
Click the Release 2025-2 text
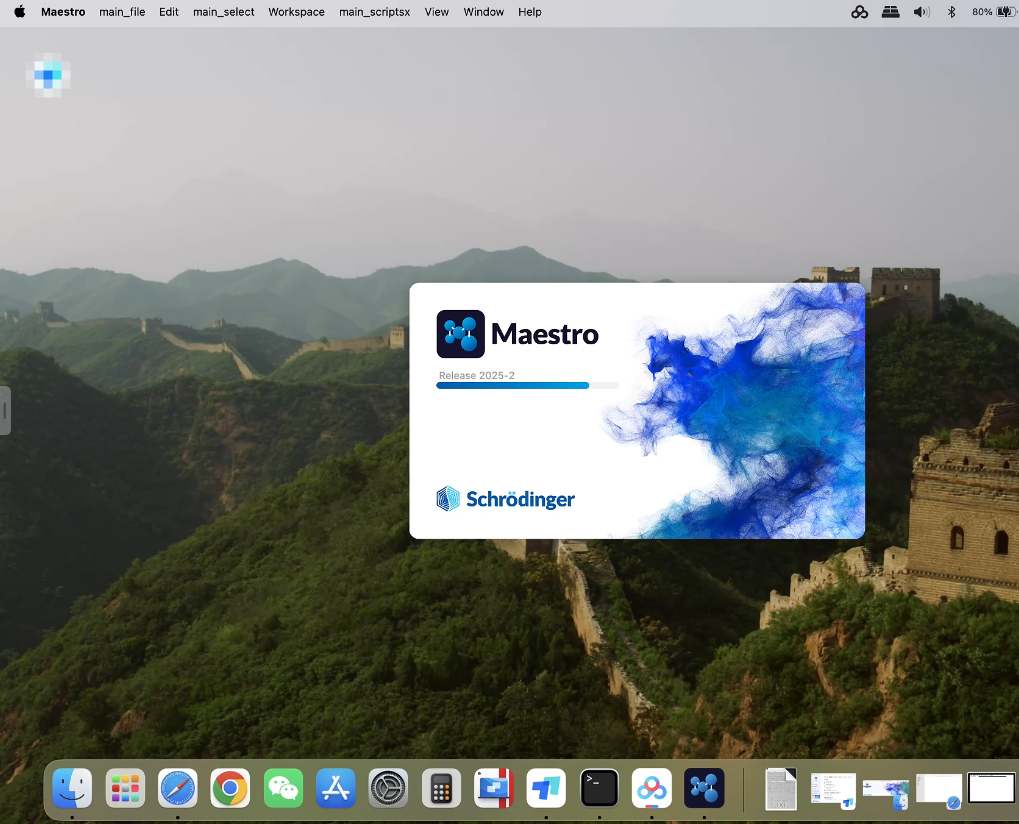click(476, 376)
